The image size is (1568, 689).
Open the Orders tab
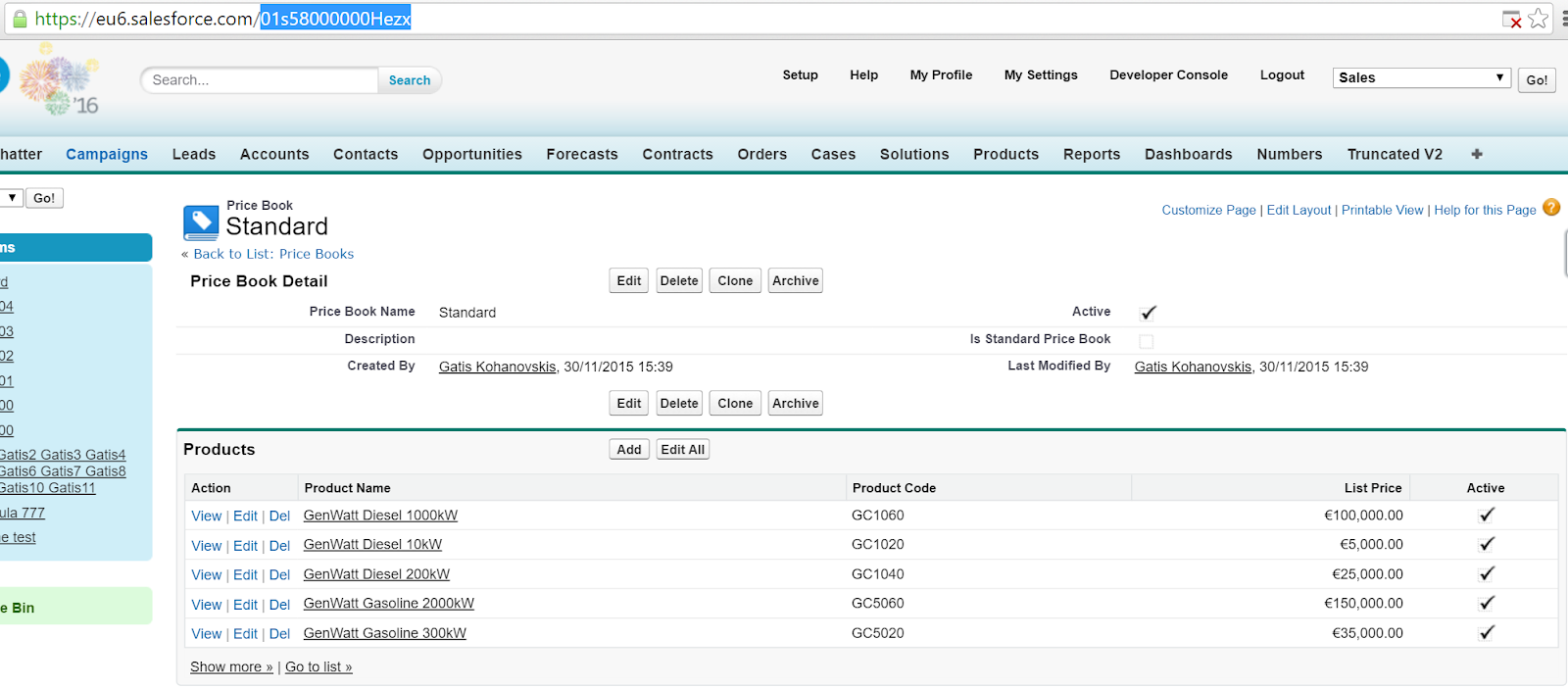762,154
